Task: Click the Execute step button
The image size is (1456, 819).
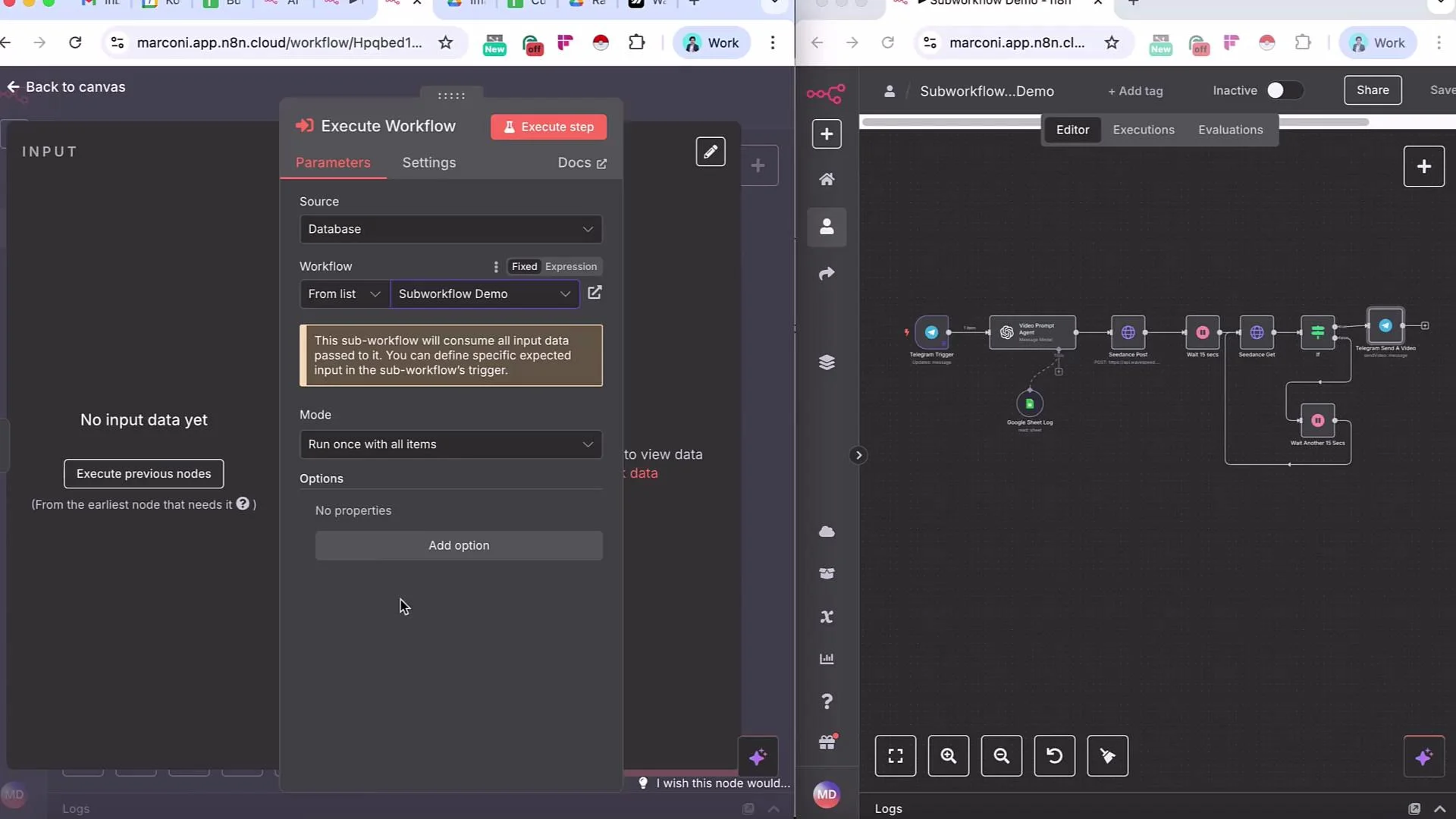Action: click(x=548, y=127)
